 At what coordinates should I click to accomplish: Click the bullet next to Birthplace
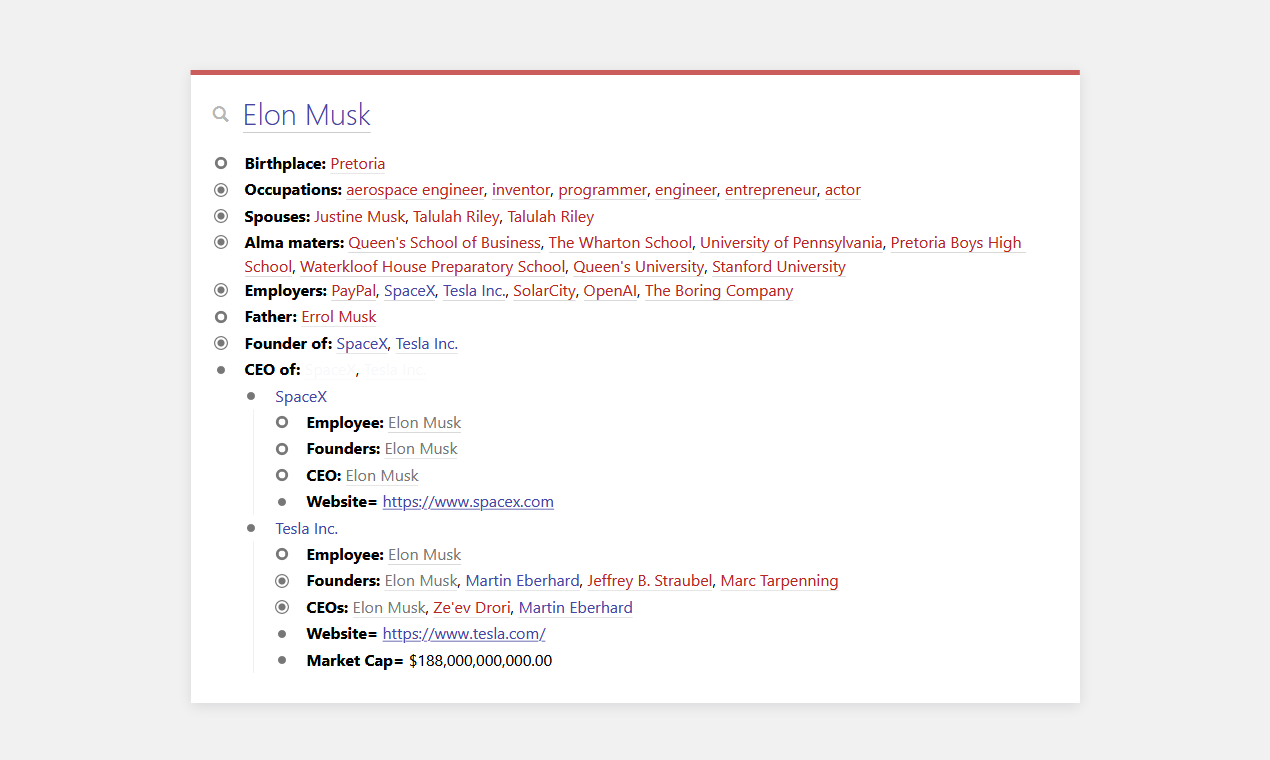[x=221, y=163]
